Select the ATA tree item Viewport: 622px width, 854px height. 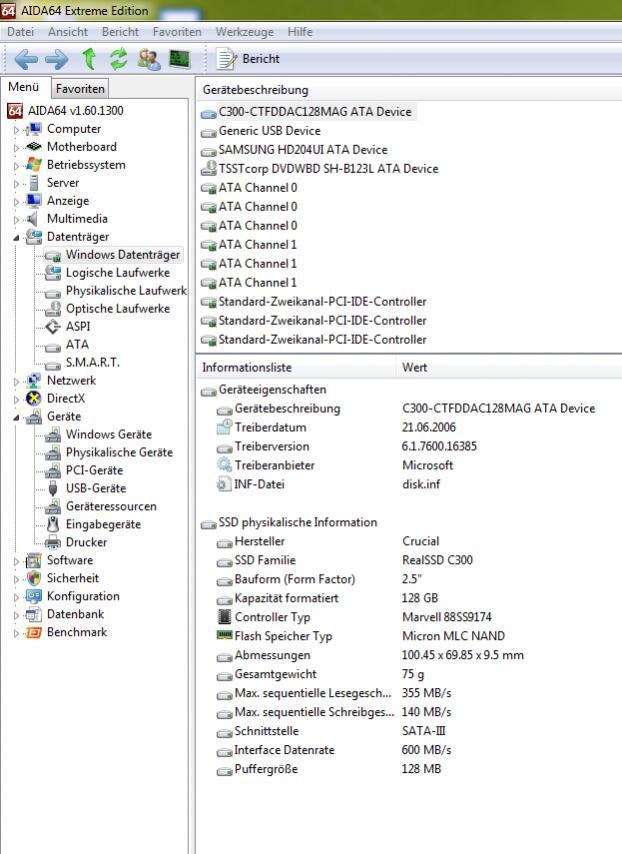[x=66, y=345]
